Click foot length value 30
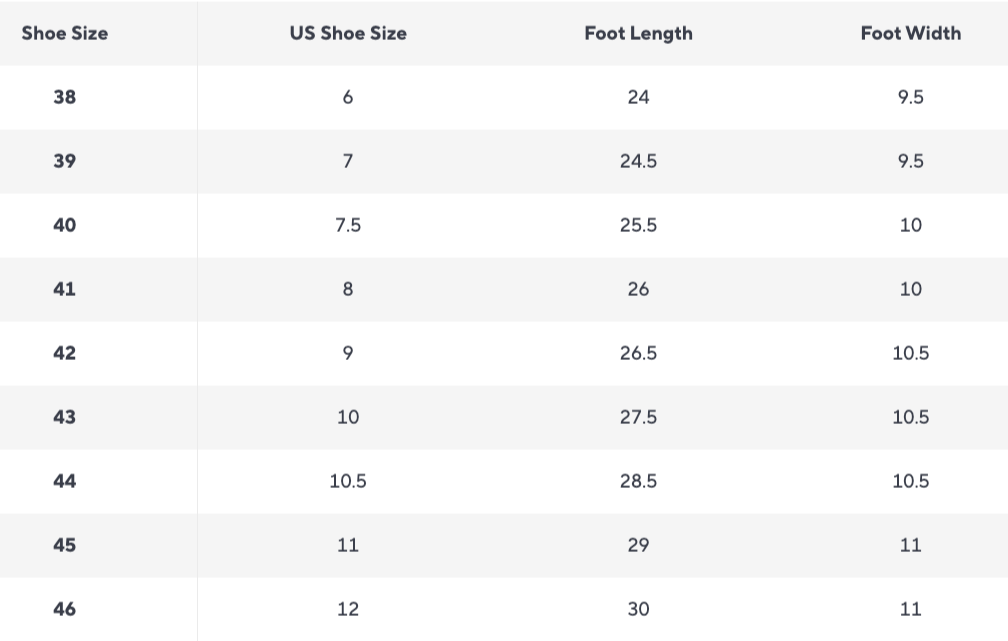The width and height of the screenshot is (1008, 641). [638, 609]
